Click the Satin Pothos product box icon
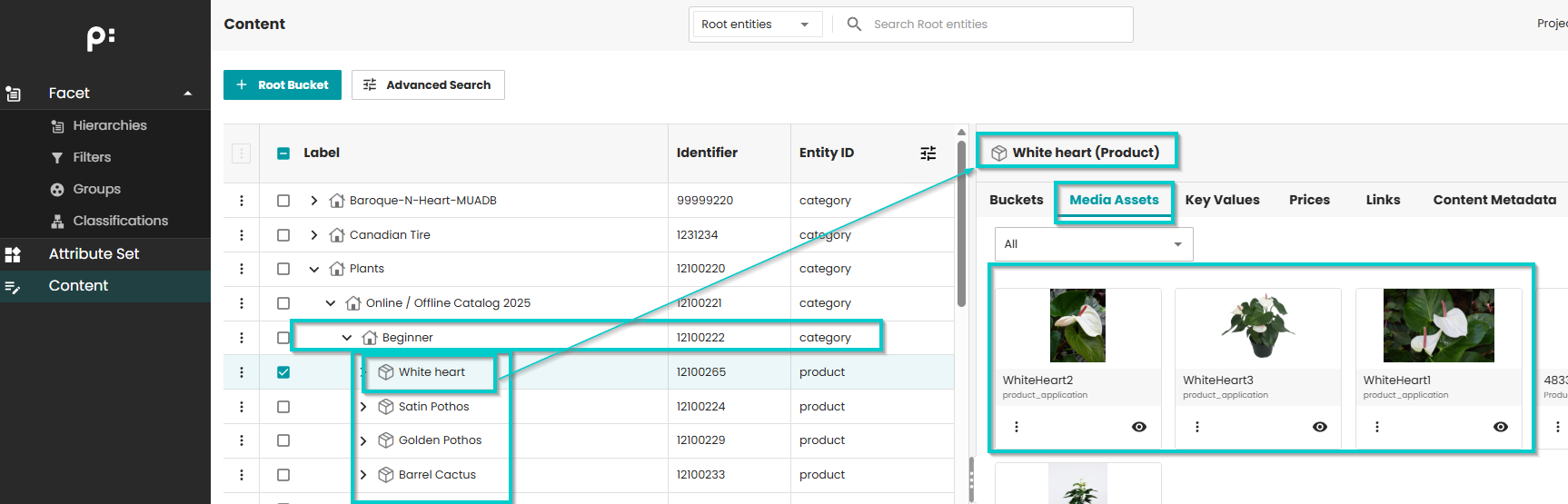Image resolution: width=1568 pixels, height=504 pixels. 386,407
